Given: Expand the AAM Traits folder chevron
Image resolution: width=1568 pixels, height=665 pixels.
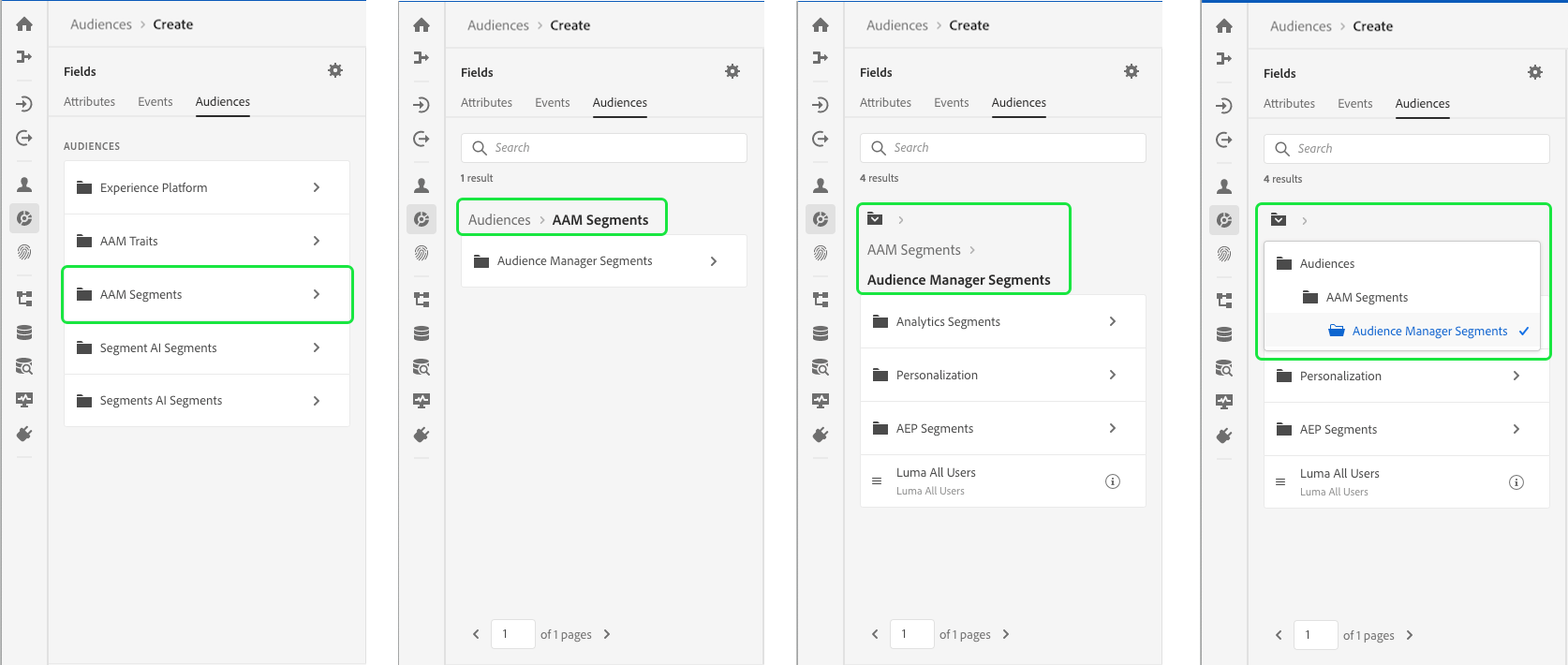Looking at the screenshot, I should click(317, 241).
